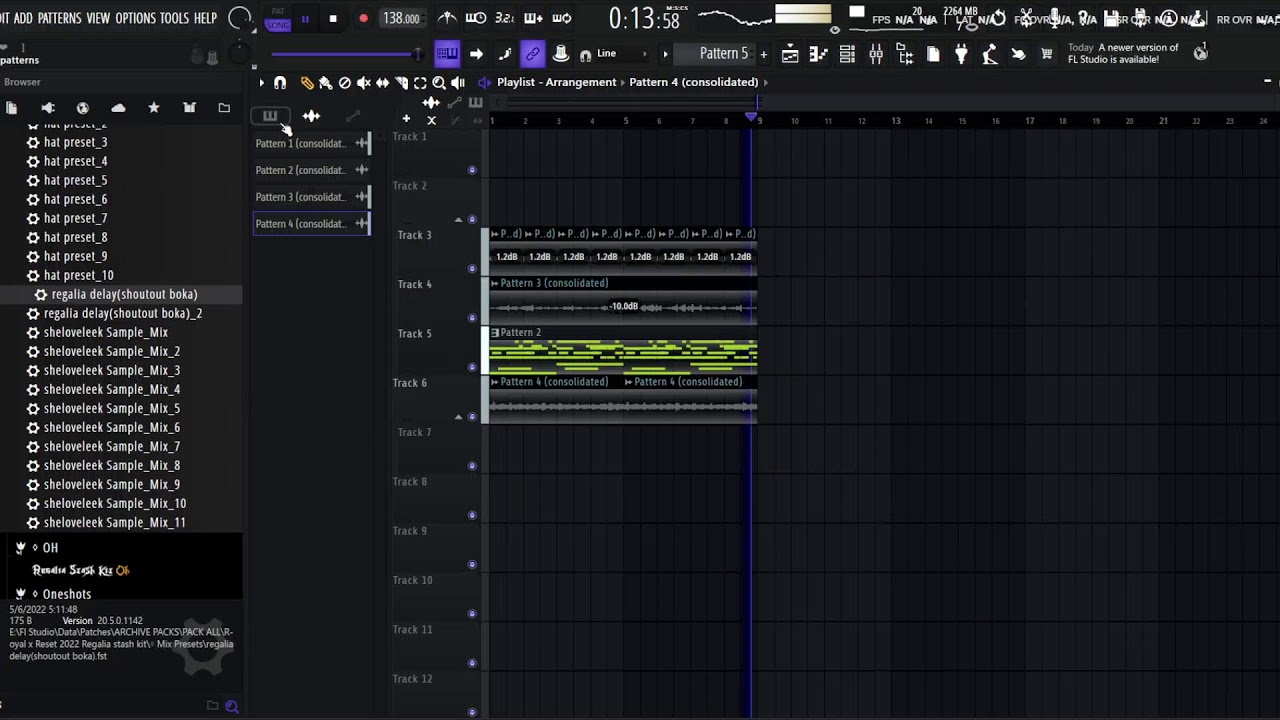Select the zoom magnifier tool
Screen dimensions: 1280x720
tap(439, 83)
